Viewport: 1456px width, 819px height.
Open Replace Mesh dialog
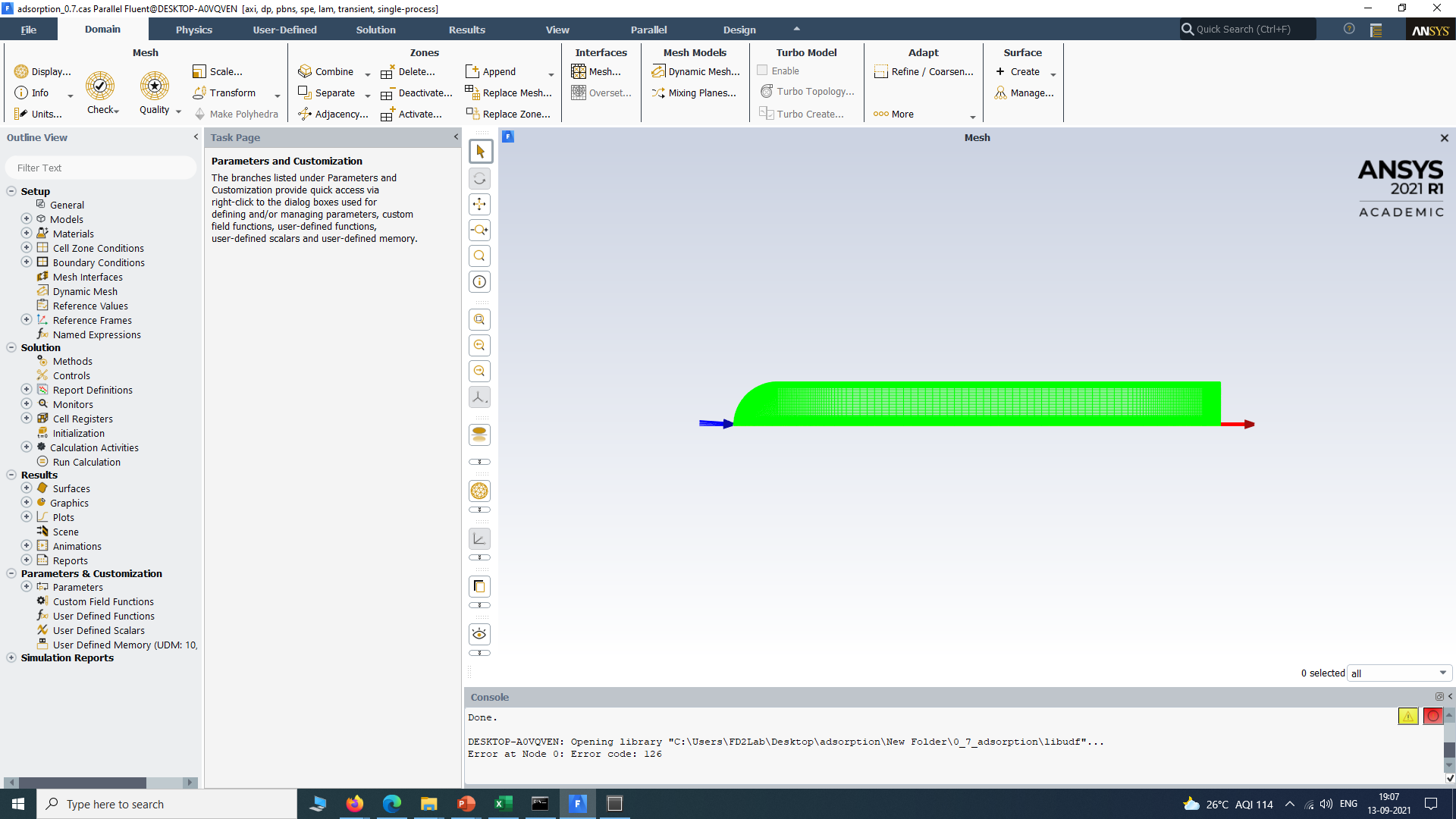click(x=509, y=93)
